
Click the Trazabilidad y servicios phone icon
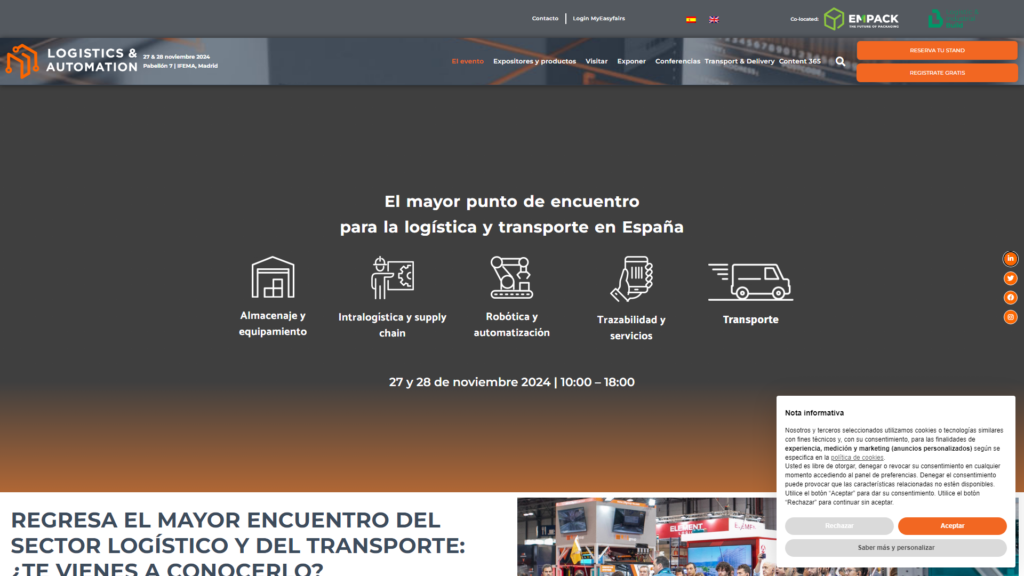coord(632,279)
